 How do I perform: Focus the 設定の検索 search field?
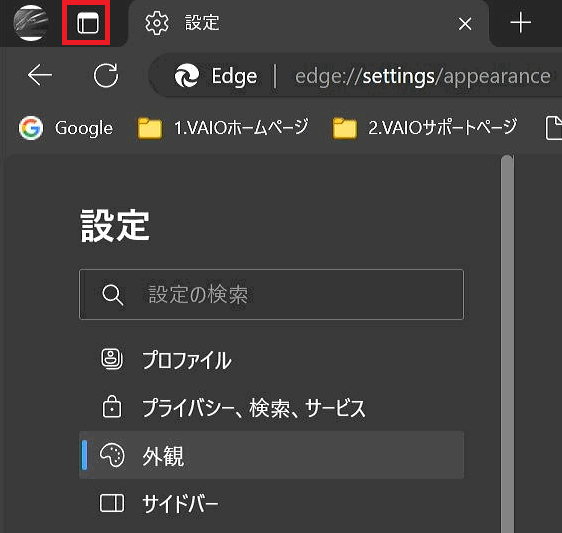271,294
